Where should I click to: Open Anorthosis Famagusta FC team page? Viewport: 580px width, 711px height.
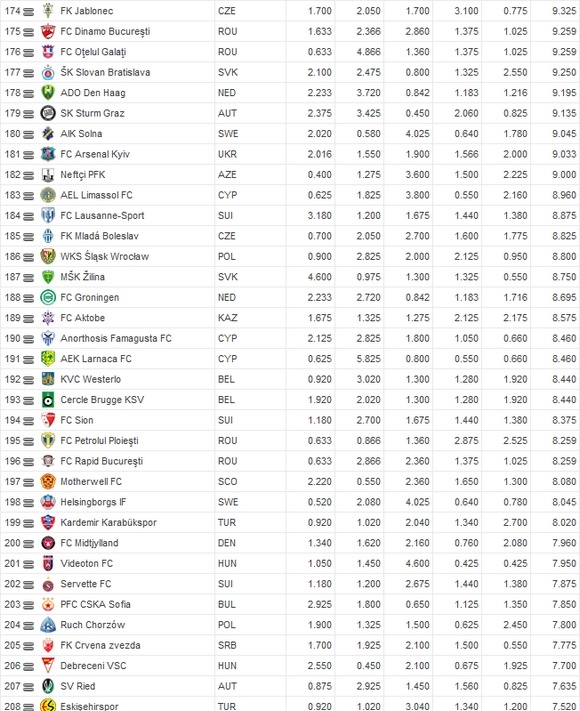116,338
